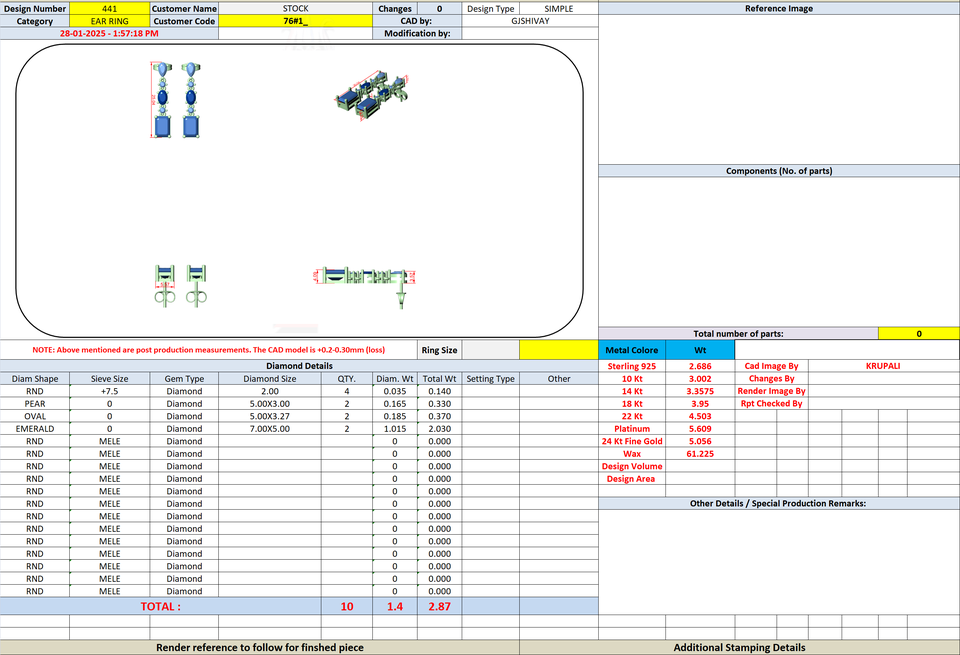Image resolution: width=960 pixels, height=655 pixels.
Task: Select the Category cell EAR RING
Action: pos(110,21)
